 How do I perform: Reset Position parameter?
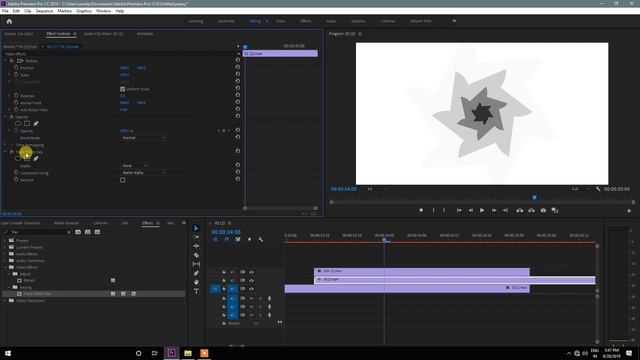pyautogui.click(x=238, y=67)
